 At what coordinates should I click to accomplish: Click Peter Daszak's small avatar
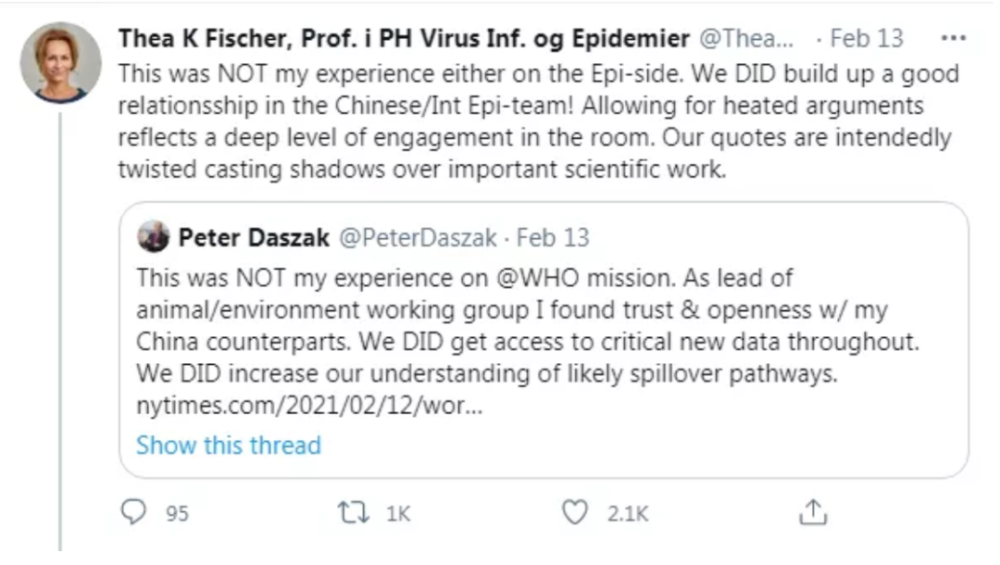(154, 238)
